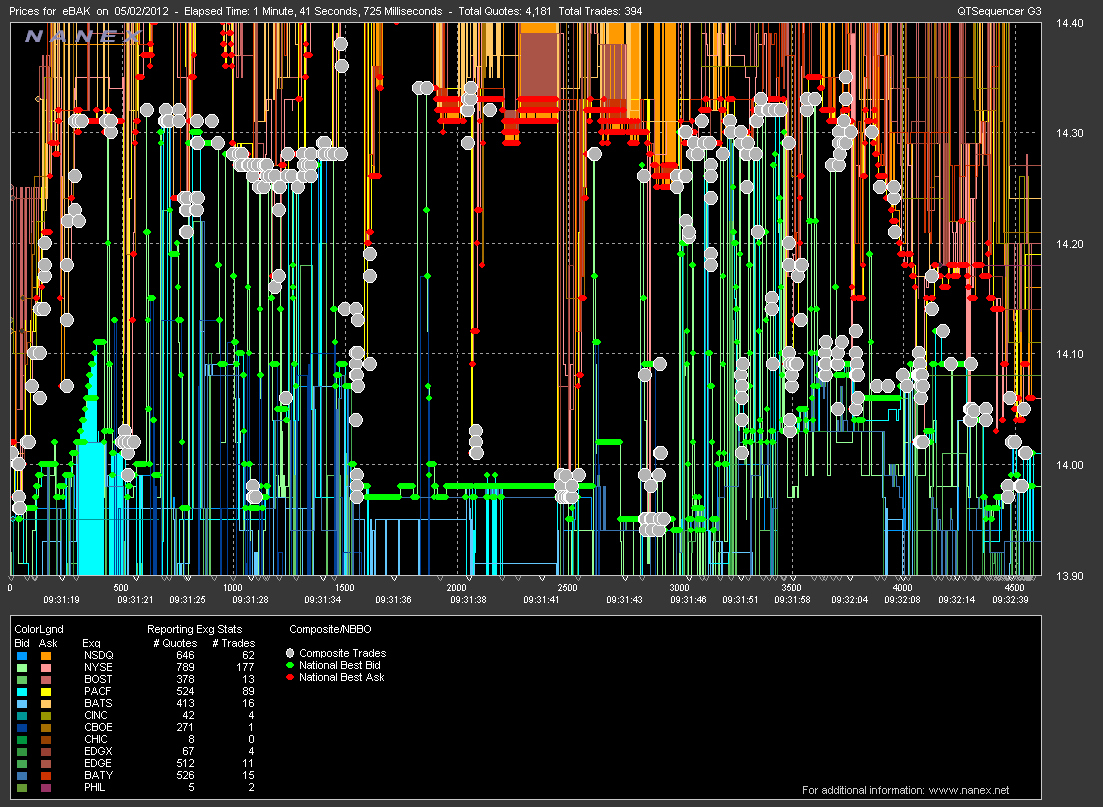
Task: Choose the BATY ask color swatch
Action: point(46,775)
